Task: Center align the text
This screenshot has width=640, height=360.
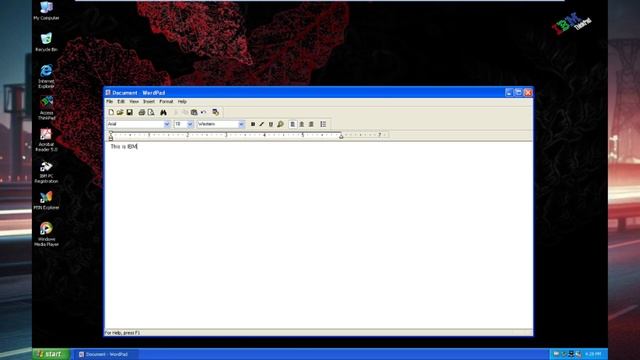Action: (302, 124)
